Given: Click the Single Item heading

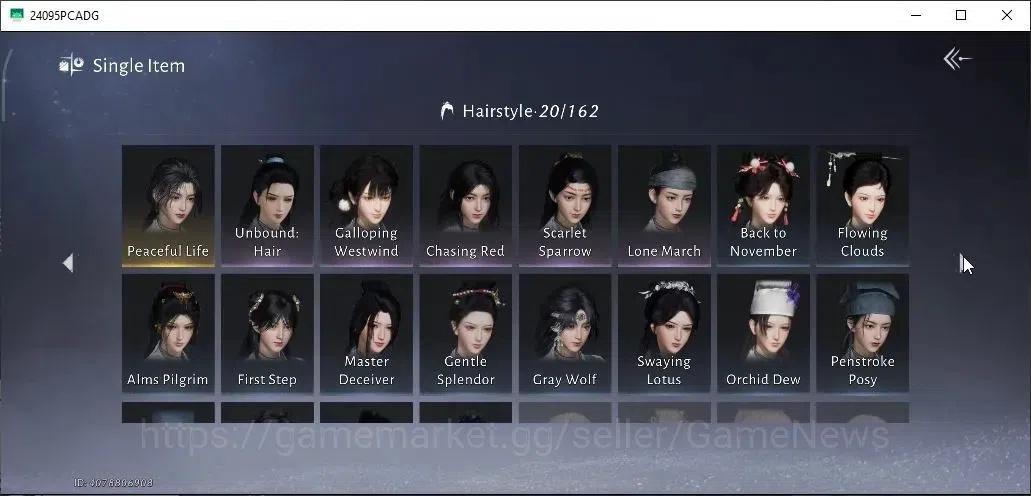Looking at the screenshot, I should pos(139,66).
